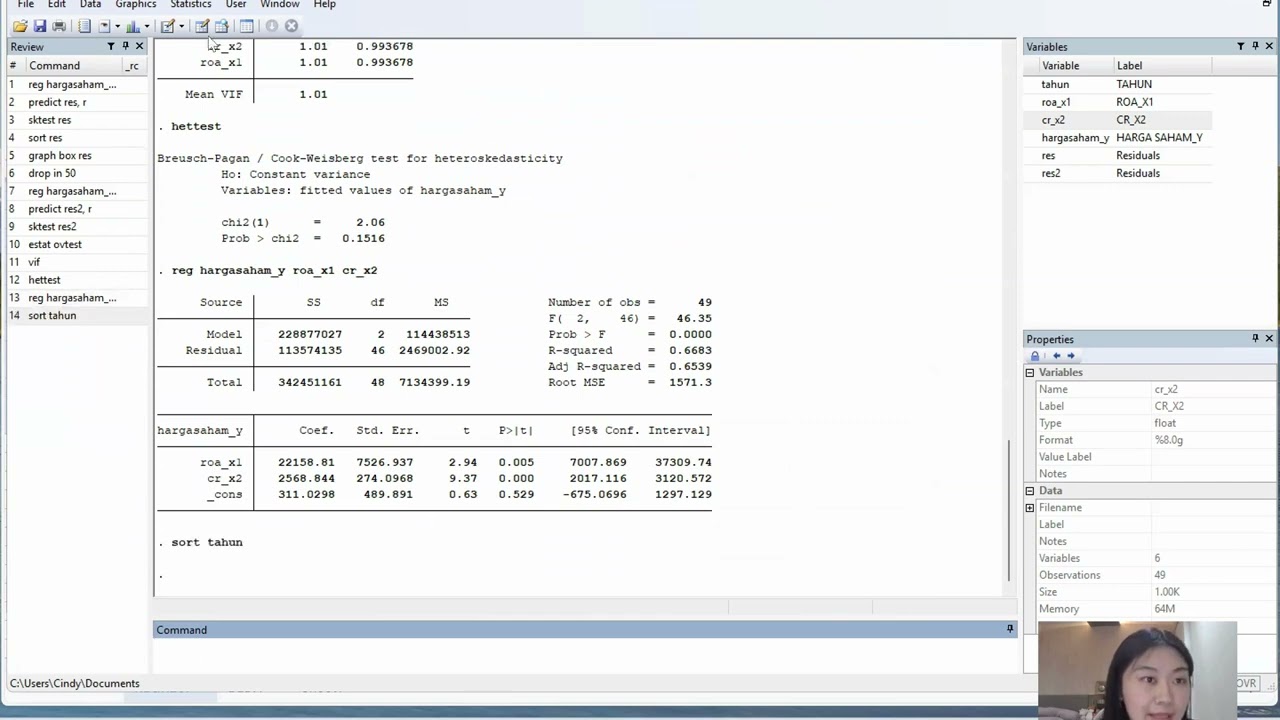
Task: Click the _rc column header in Review
Action: pyautogui.click(x=133, y=66)
